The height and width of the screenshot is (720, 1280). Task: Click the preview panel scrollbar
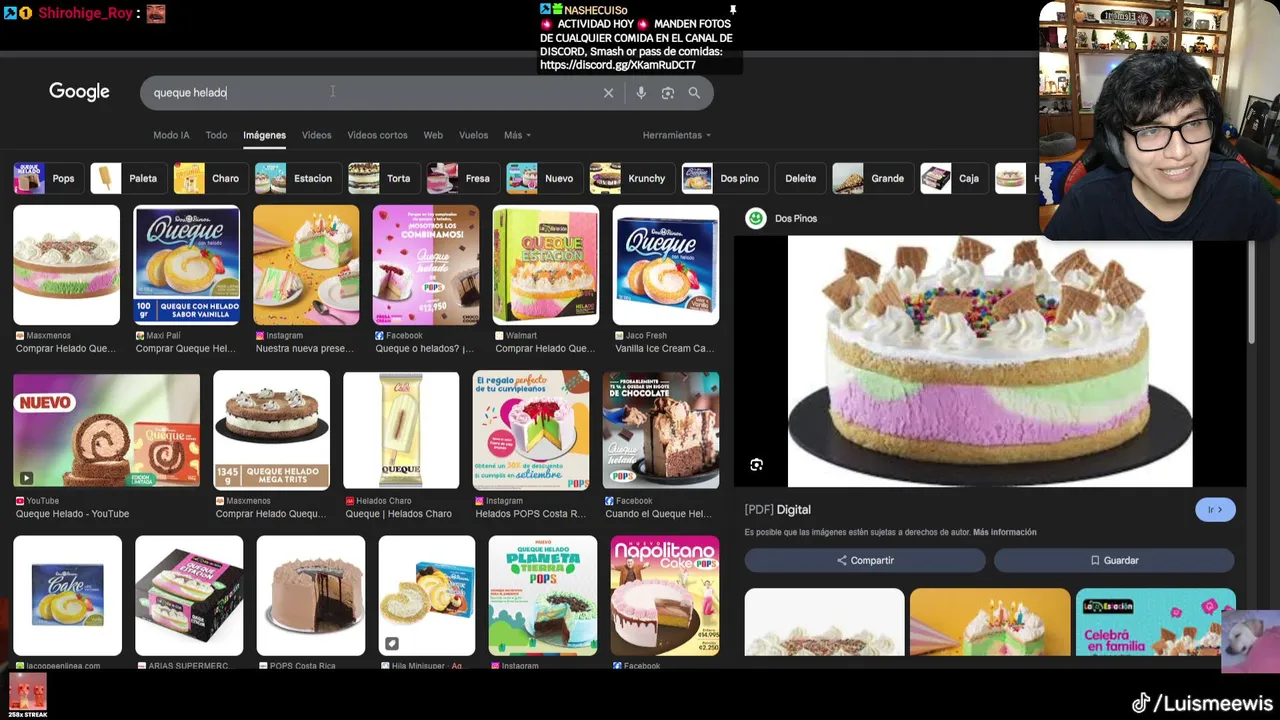click(x=1251, y=290)
